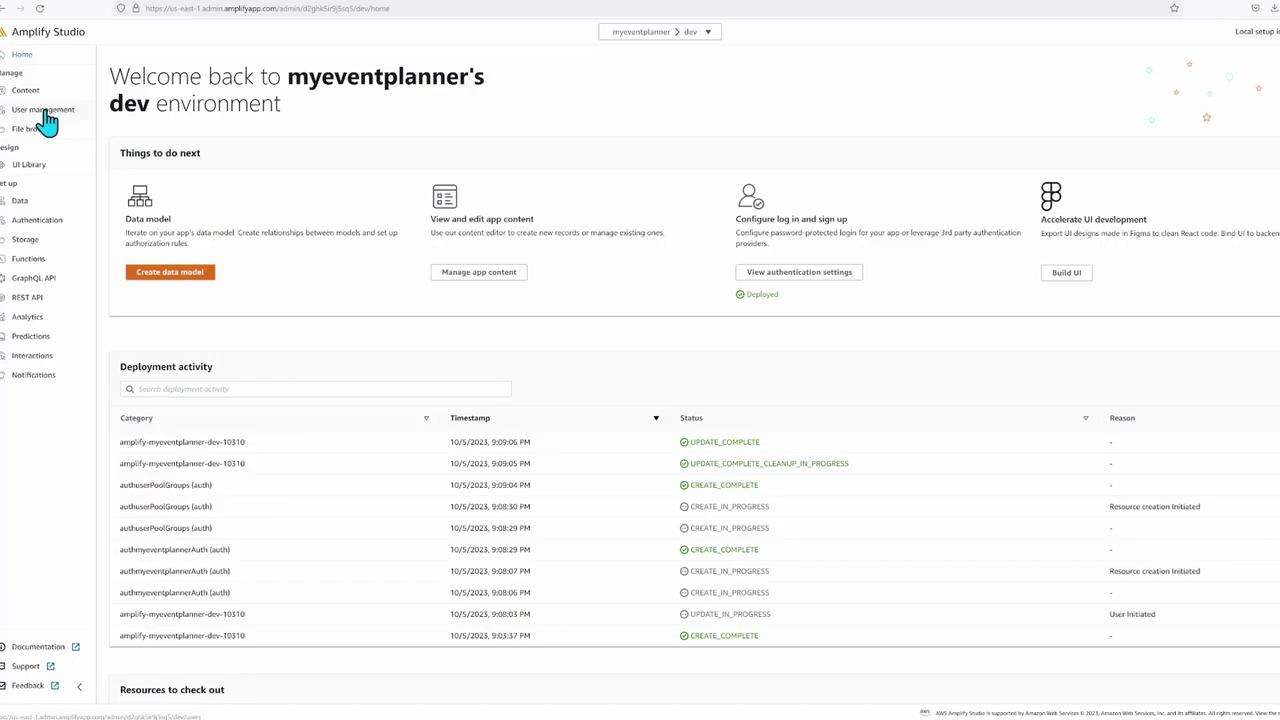The width and height of the screenshot is (1280, 720).
Task: Click the 'Resources to check out' heading
Action: click(x=172, y=690)
